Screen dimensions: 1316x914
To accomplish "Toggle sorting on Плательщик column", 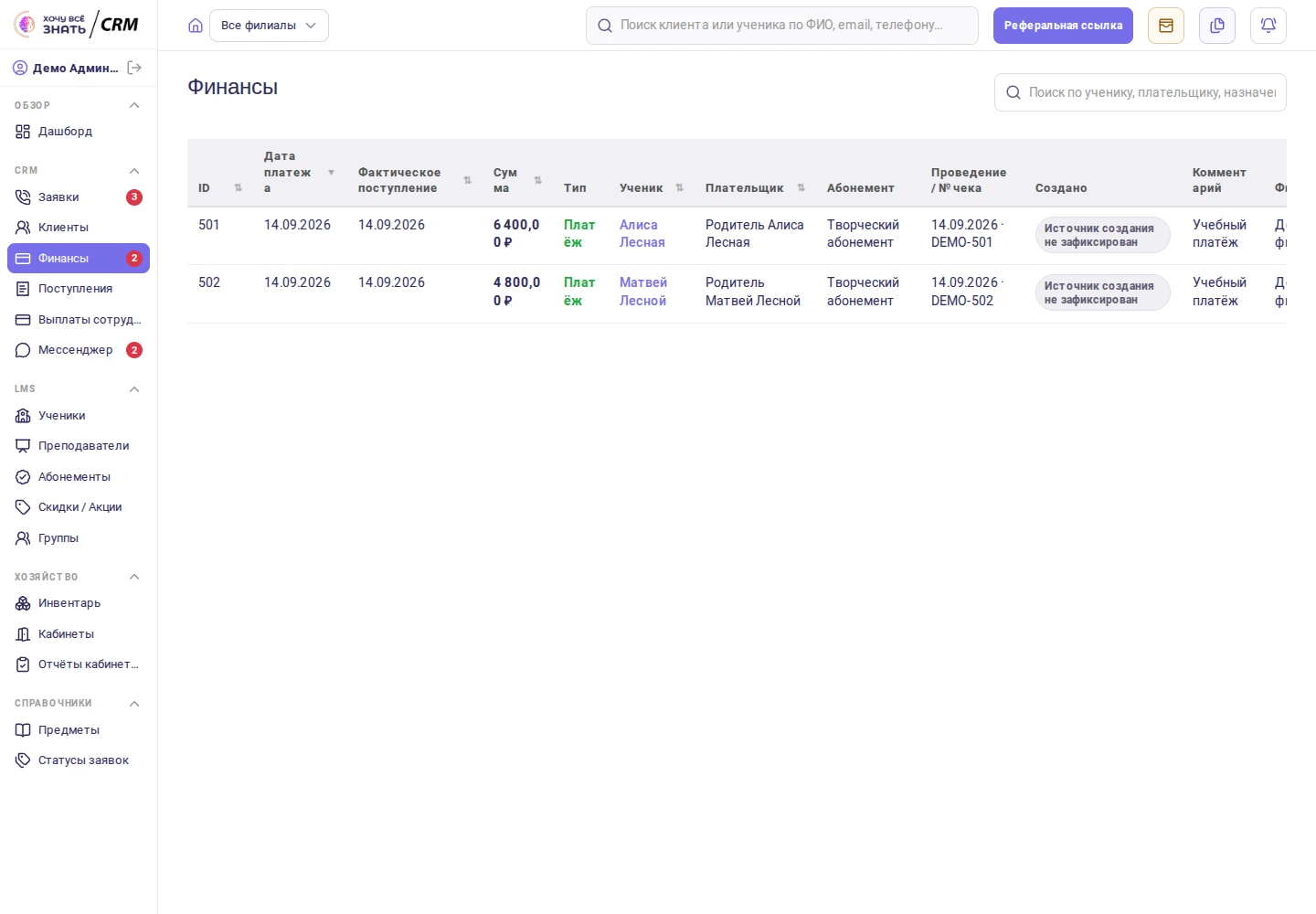I will coord(801,188).
